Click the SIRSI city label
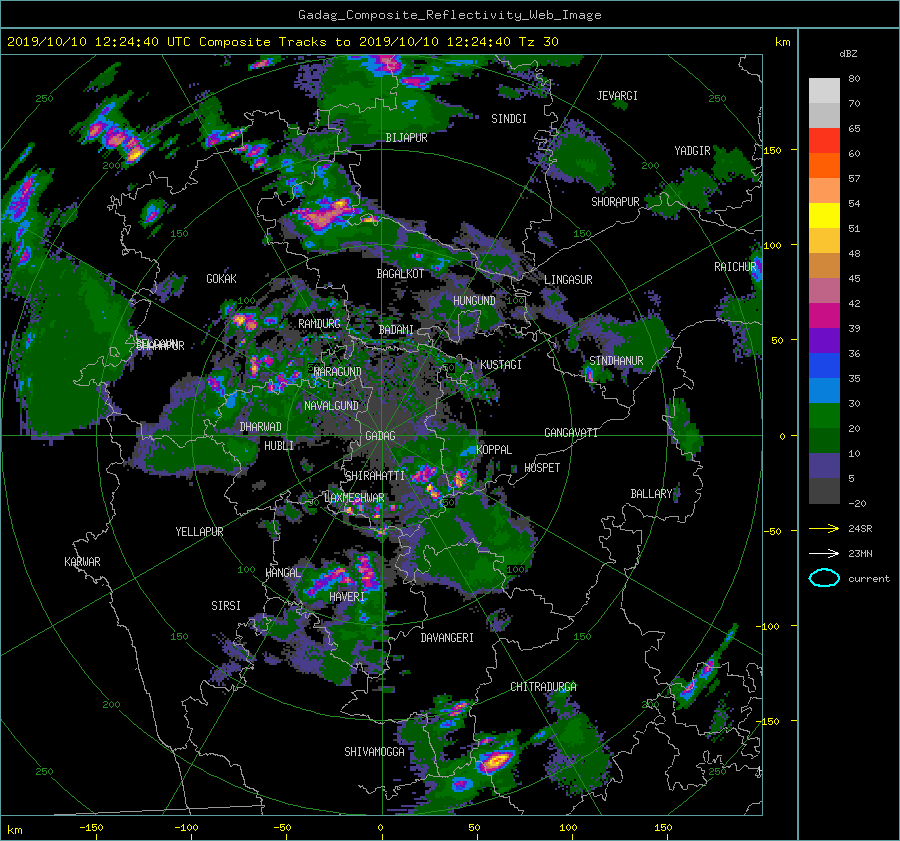This screenshot has width=900, height=841. coord(226,606)
